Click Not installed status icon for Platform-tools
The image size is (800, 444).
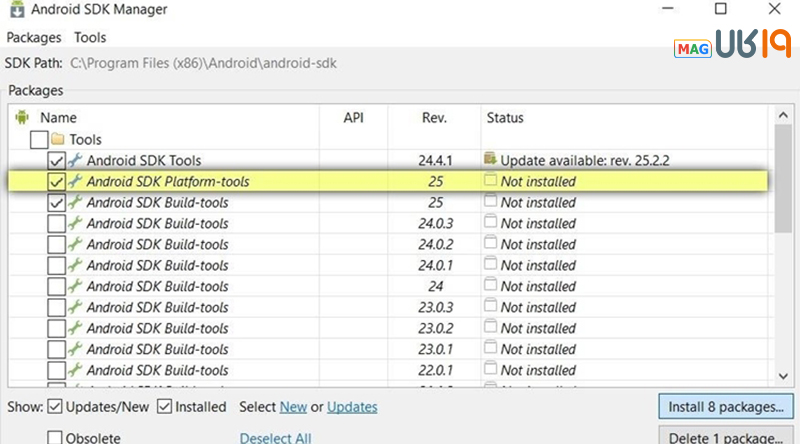(x=490, y=181)
